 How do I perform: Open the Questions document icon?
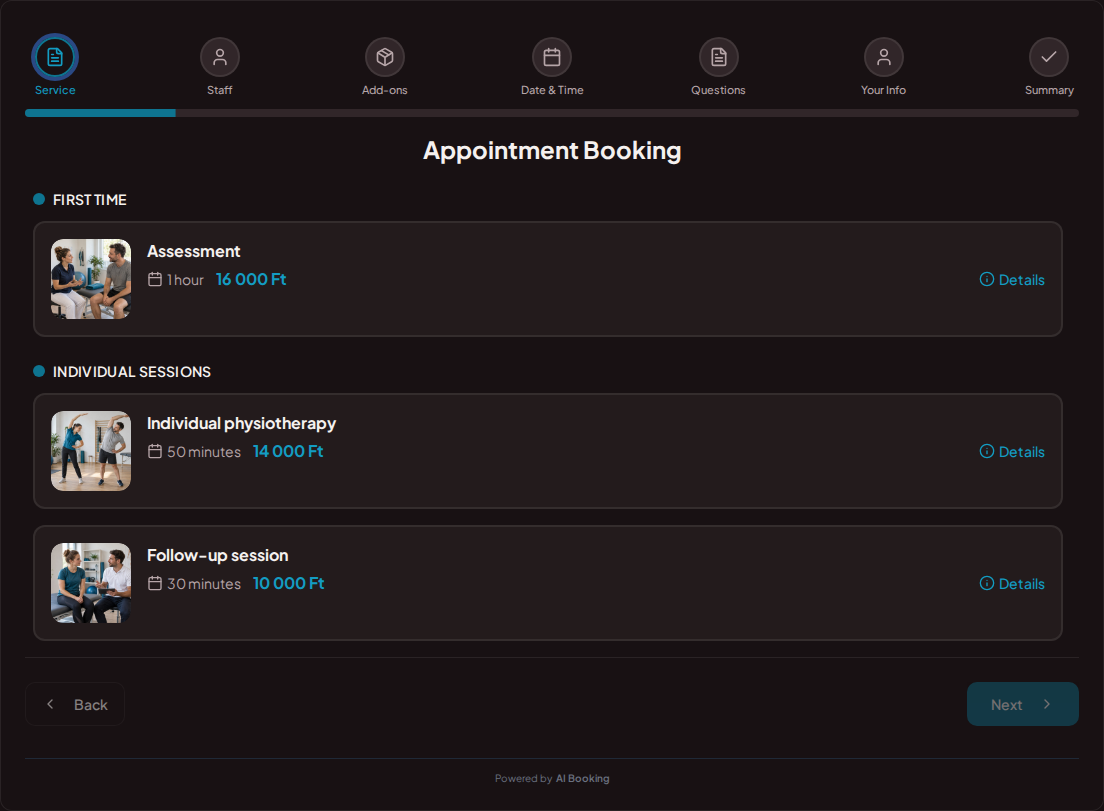click(718, 57)
